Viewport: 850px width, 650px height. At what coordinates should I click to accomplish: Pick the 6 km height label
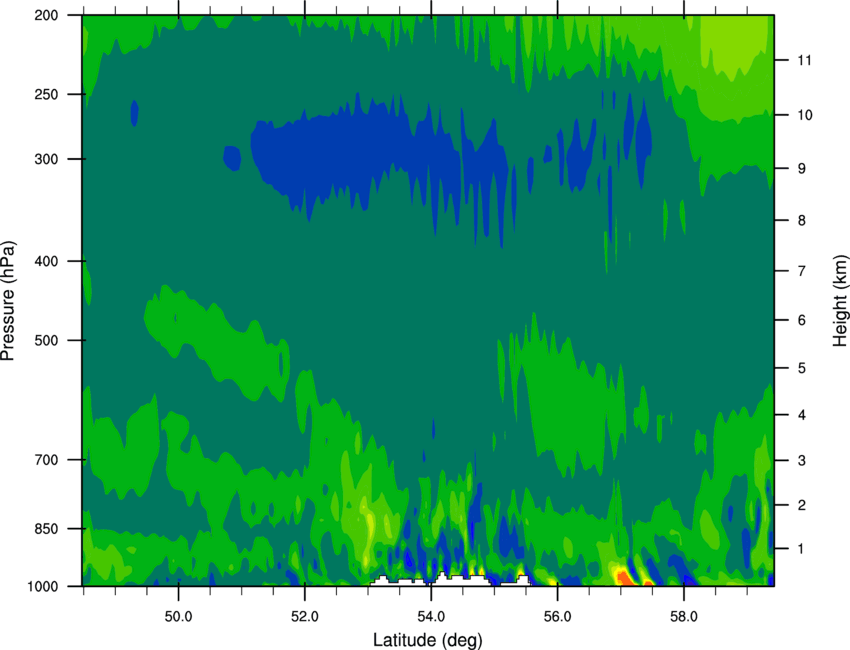pos(801,320)
